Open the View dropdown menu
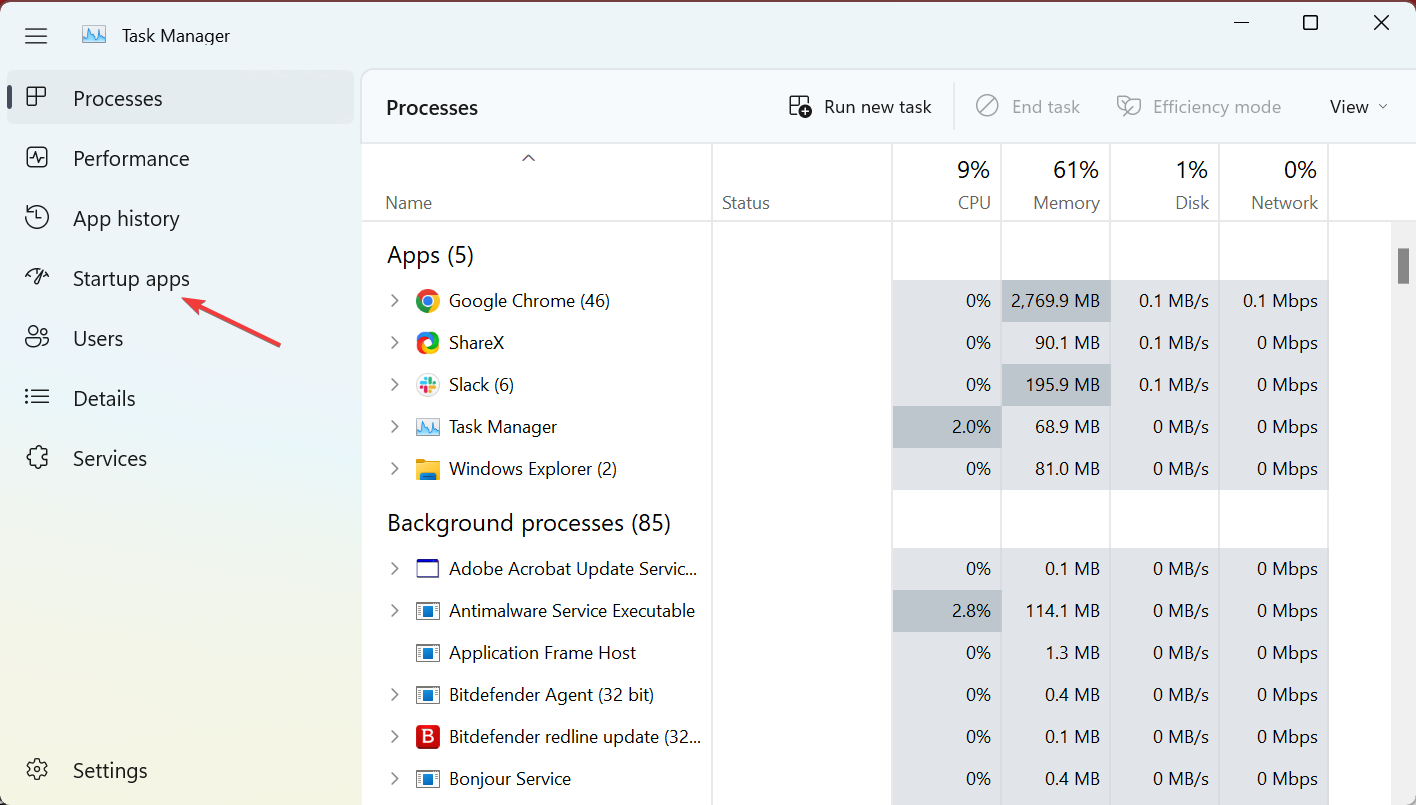This screenshot has width=1416, height=805. point(1359,107)
